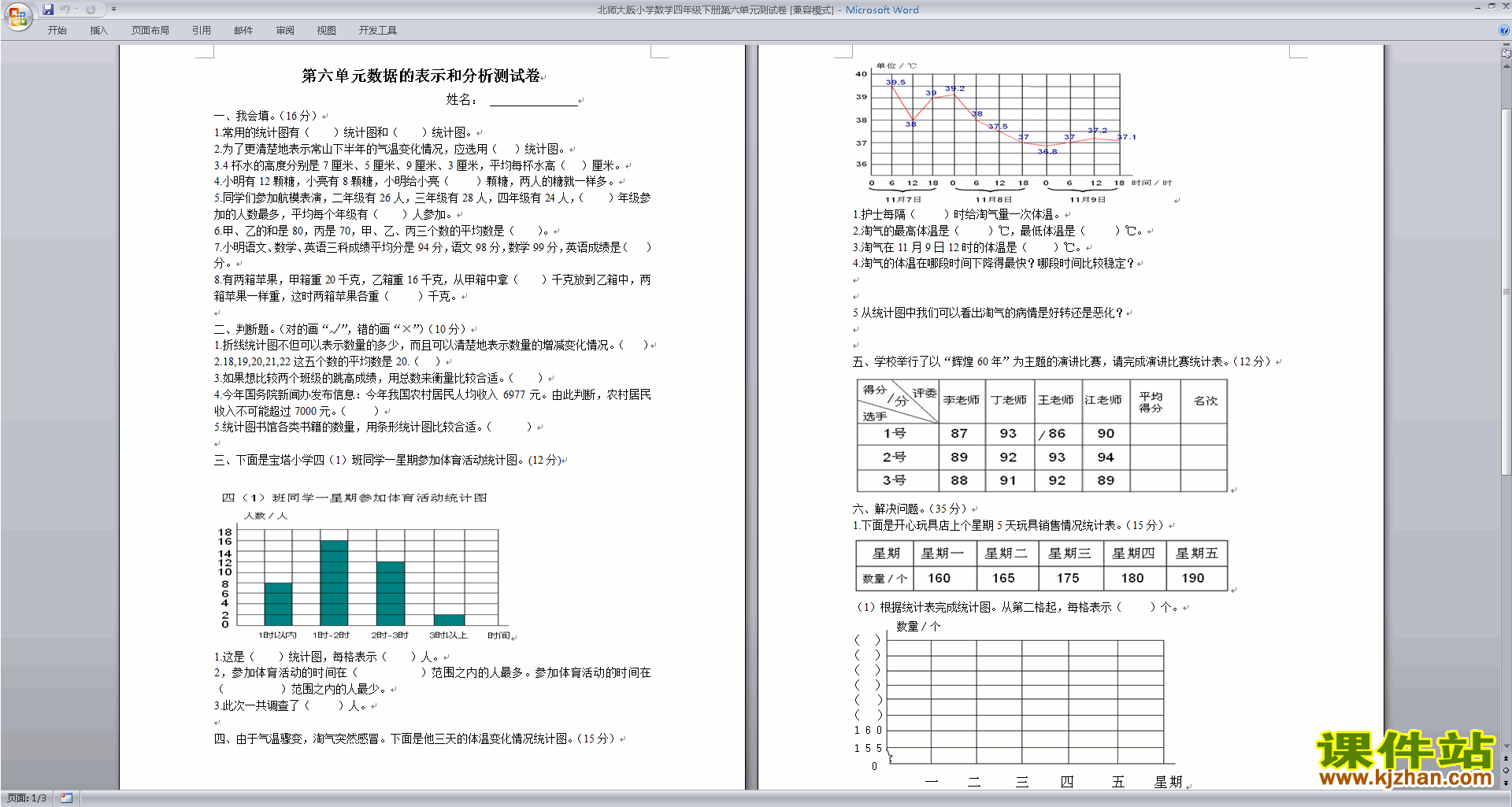Image resolution: width=1512 pixels, height=807 pixels.
Task: Click the line 1.护士每隔( )时给淘气量一次体温
Action: pos(956,214)
